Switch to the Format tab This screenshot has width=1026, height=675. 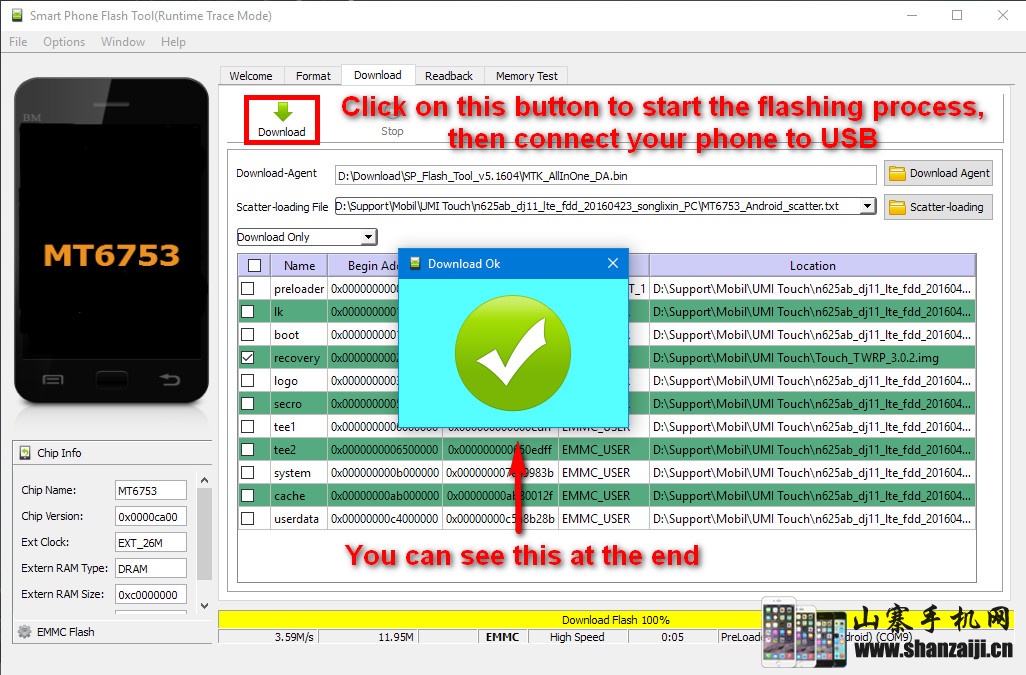coord(313,76)
